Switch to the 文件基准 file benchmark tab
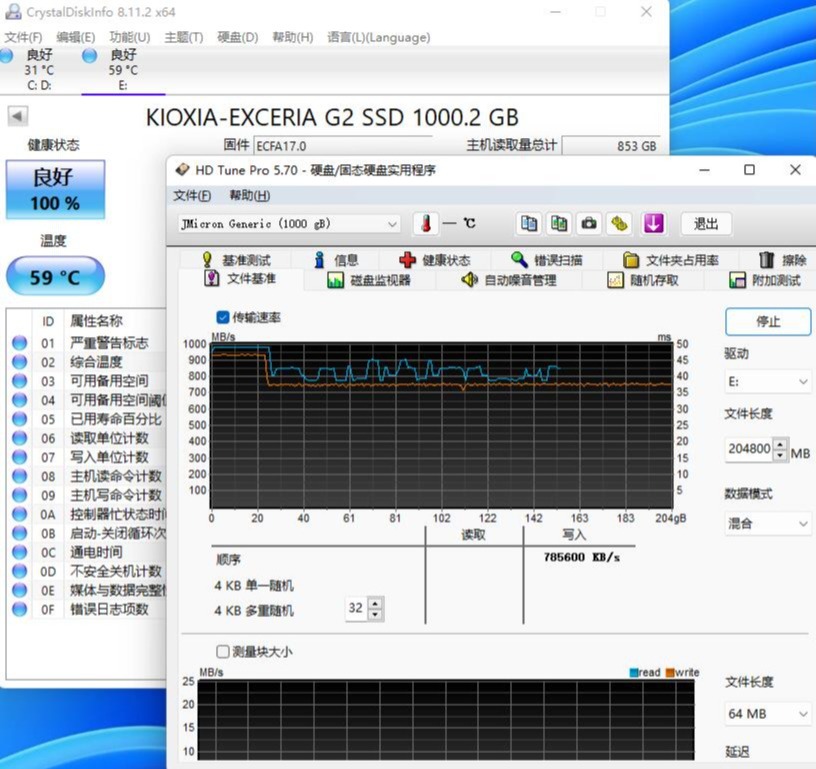This screenshot has height=769, width=816. [239, 279]
